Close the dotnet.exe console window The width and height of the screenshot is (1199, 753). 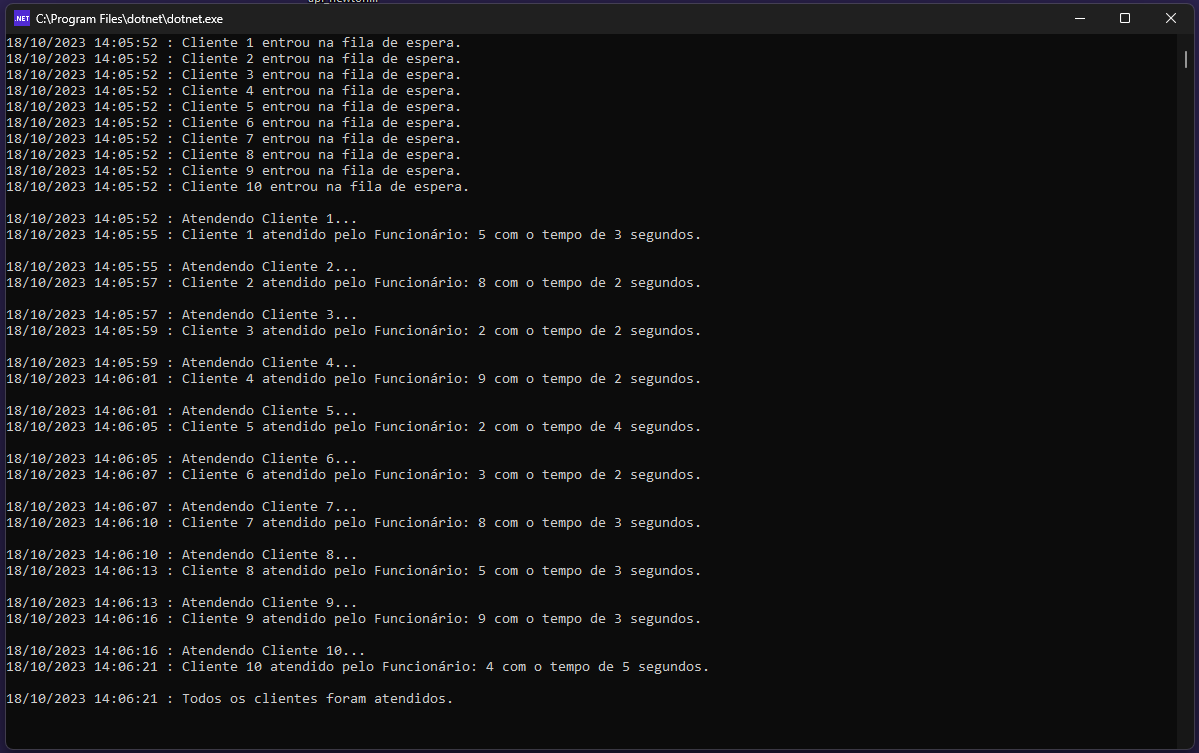pos(1171,18)
